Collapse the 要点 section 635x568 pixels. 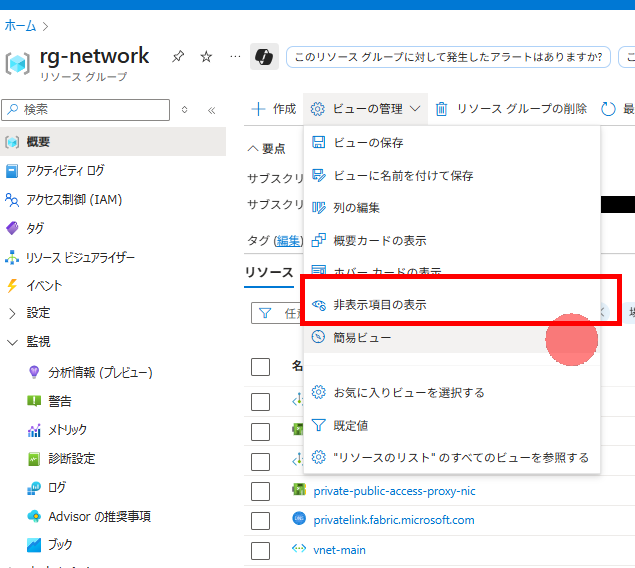tap(266, 149)
